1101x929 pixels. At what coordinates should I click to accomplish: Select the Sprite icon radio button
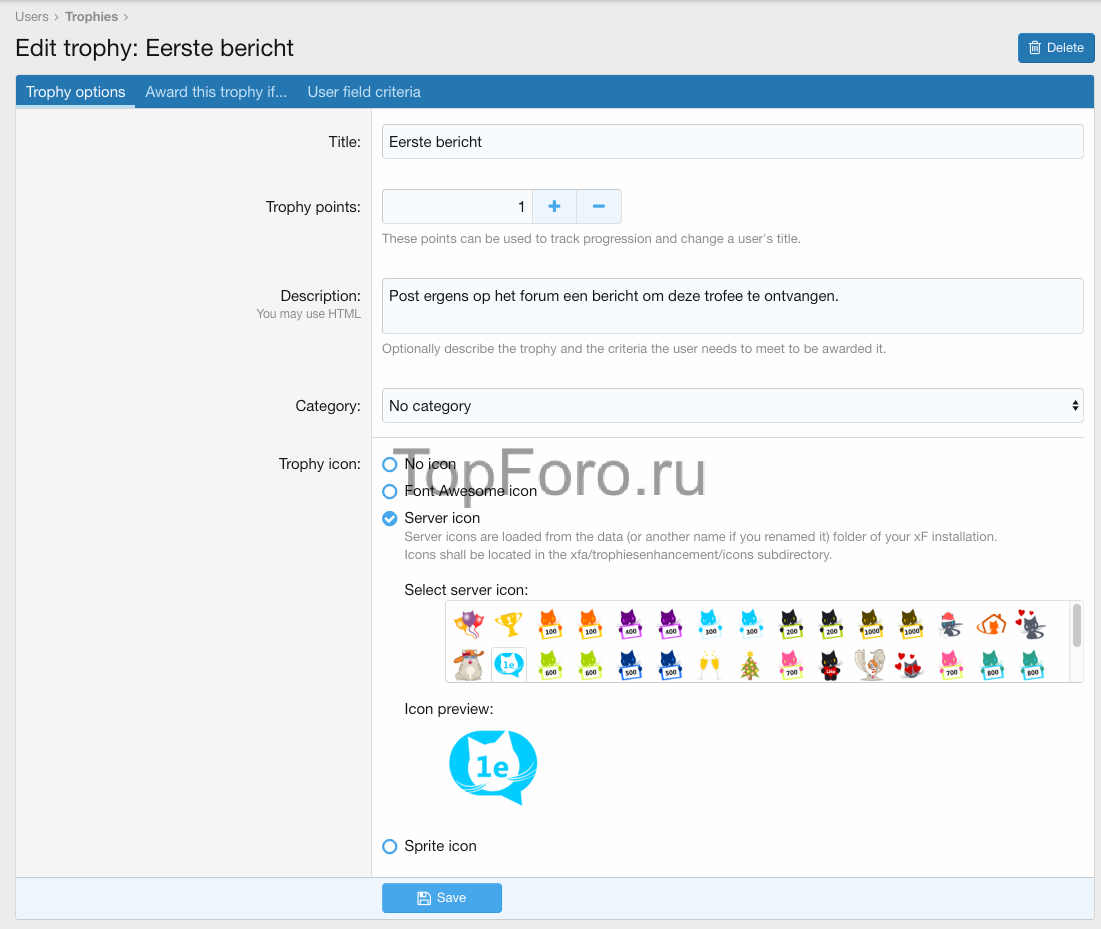click(390, 846)
